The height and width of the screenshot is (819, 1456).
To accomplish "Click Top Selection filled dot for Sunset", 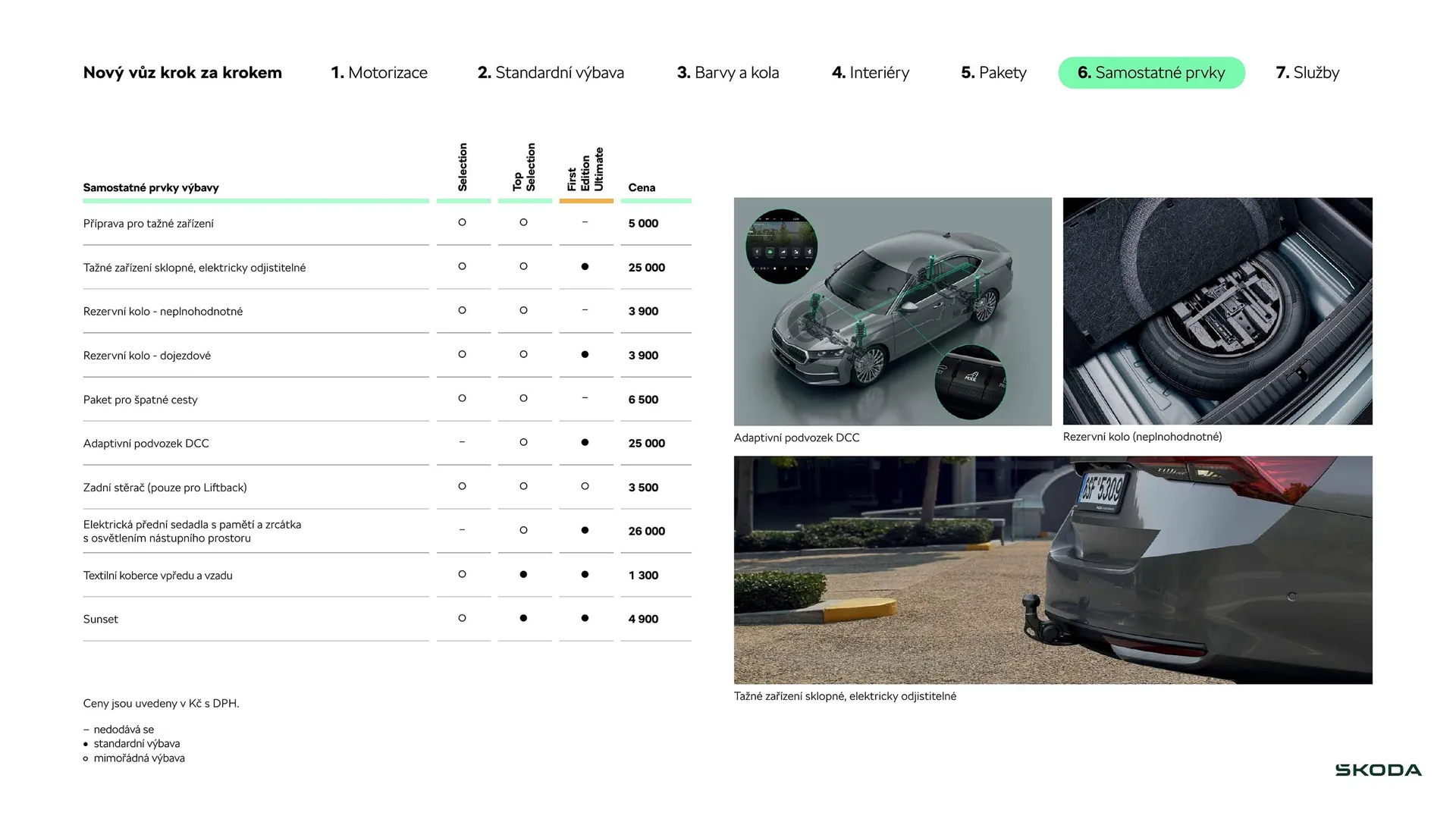I will tap(524, 618).
